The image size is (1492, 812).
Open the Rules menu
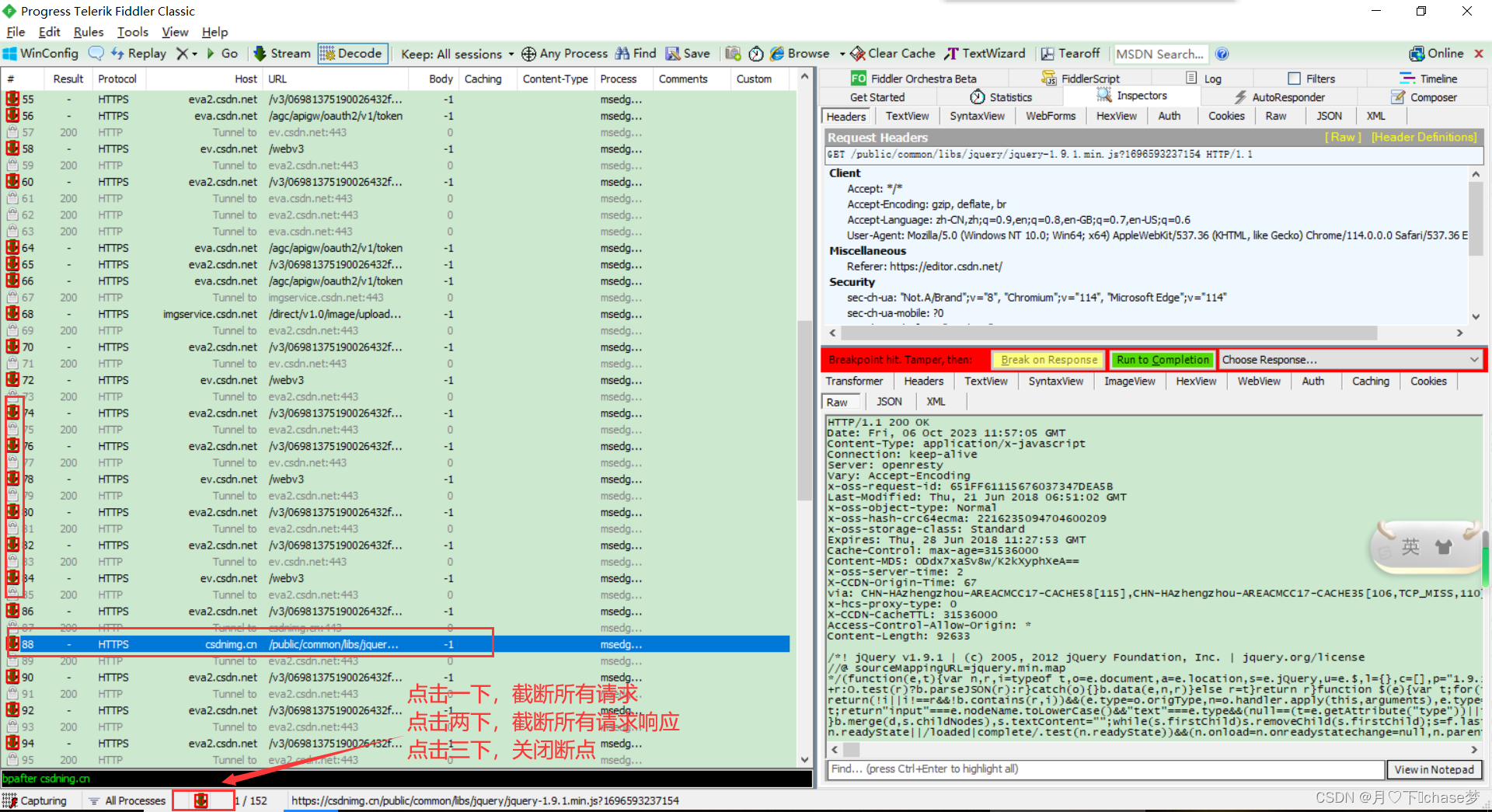[x=89, y=32]
